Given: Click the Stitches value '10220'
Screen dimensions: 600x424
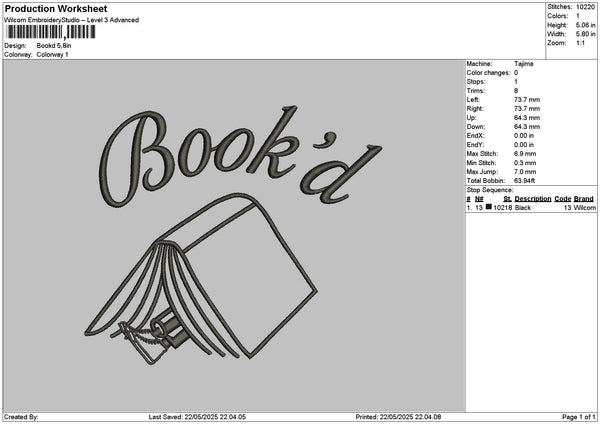Looking at the screenshot, I should 585,7.
